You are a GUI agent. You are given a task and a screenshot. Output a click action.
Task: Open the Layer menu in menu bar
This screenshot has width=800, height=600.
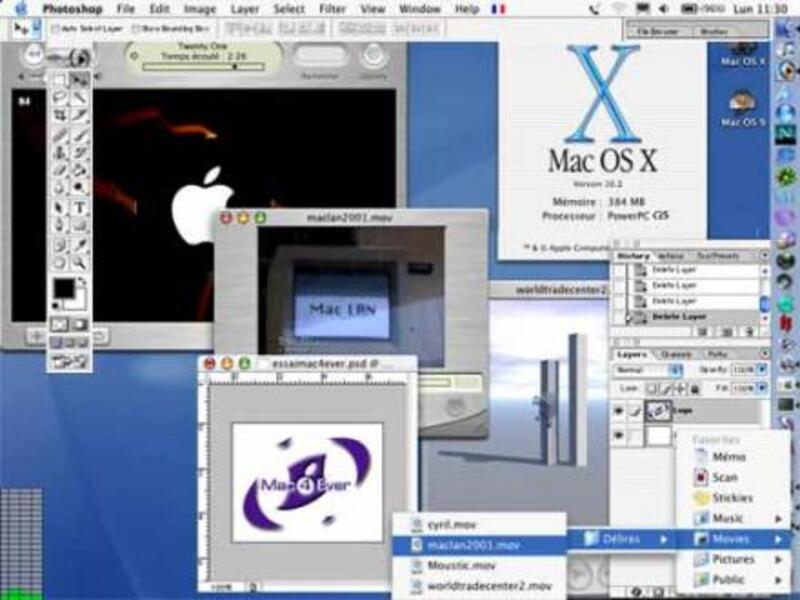point(244,9)
